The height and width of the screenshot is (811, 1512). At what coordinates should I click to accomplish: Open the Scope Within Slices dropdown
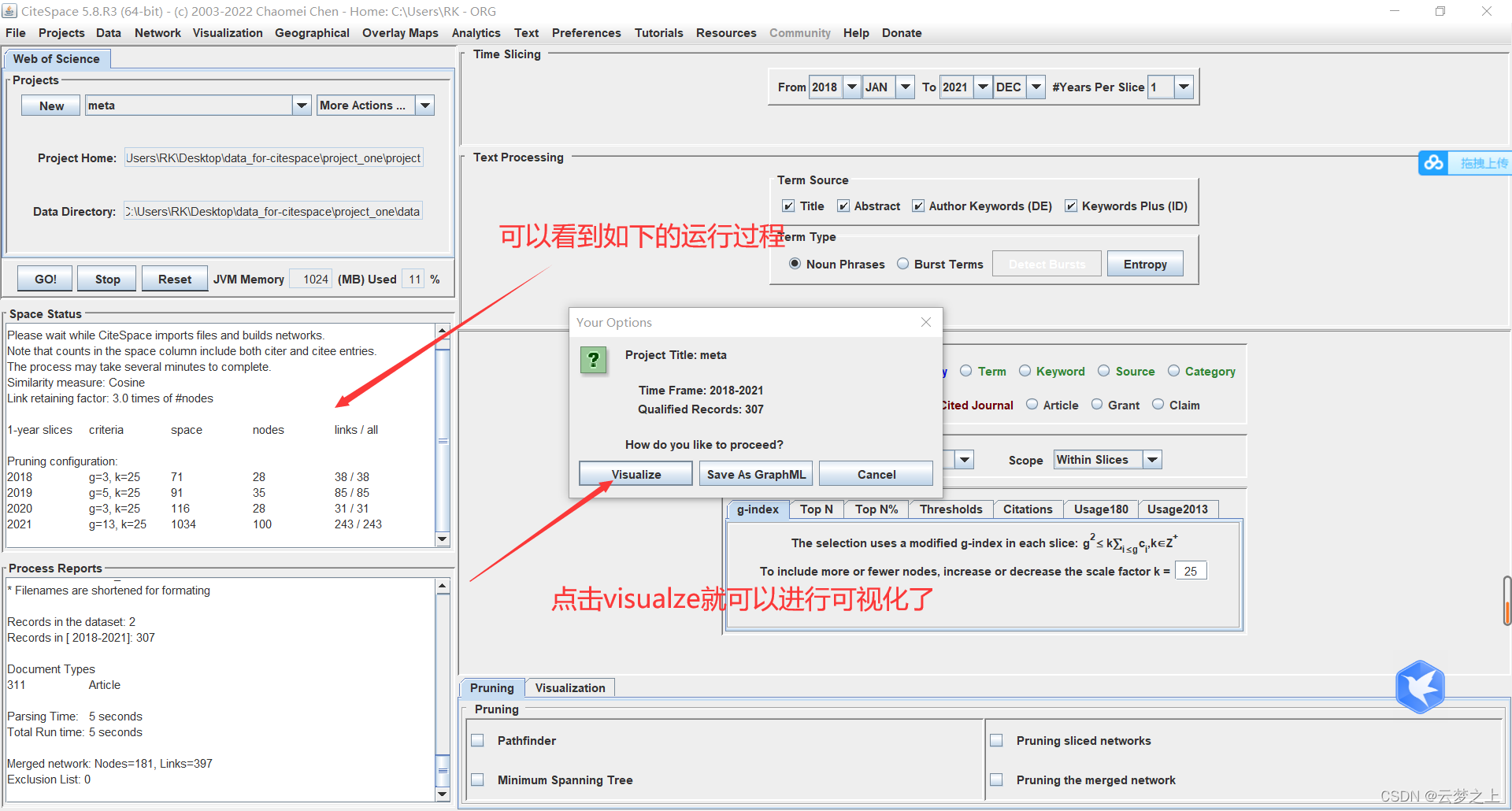(1153, 460)
